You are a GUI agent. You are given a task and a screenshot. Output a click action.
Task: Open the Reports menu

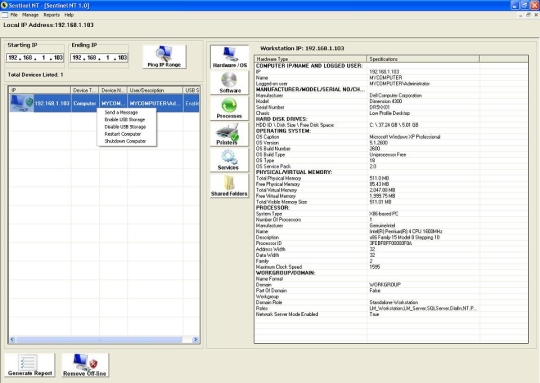(x=51, y=15)
